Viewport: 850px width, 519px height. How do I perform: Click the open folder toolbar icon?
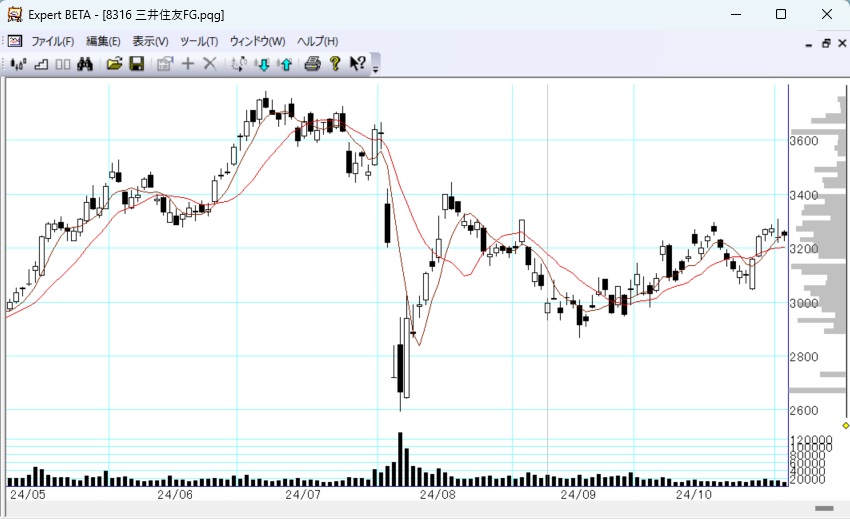click(x=114, y=64)
